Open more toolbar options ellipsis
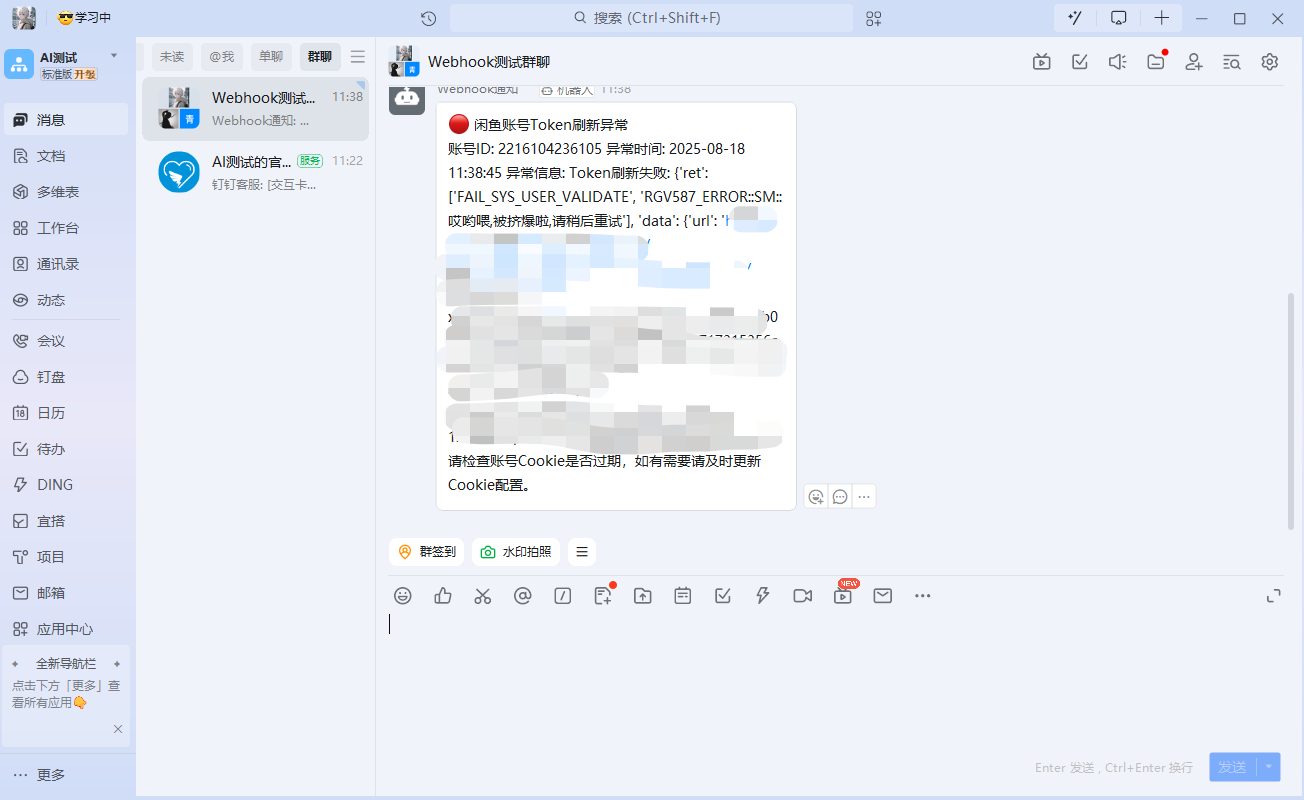1304x800 pixels. [922, 596]
